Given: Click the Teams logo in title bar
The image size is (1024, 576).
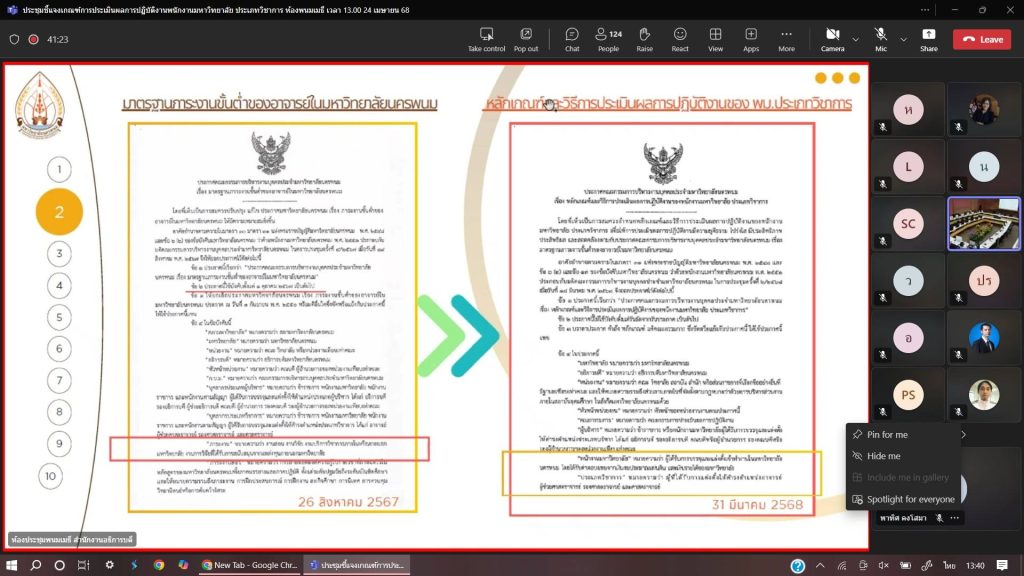Looking at the screenshot, I should (12, 10).
